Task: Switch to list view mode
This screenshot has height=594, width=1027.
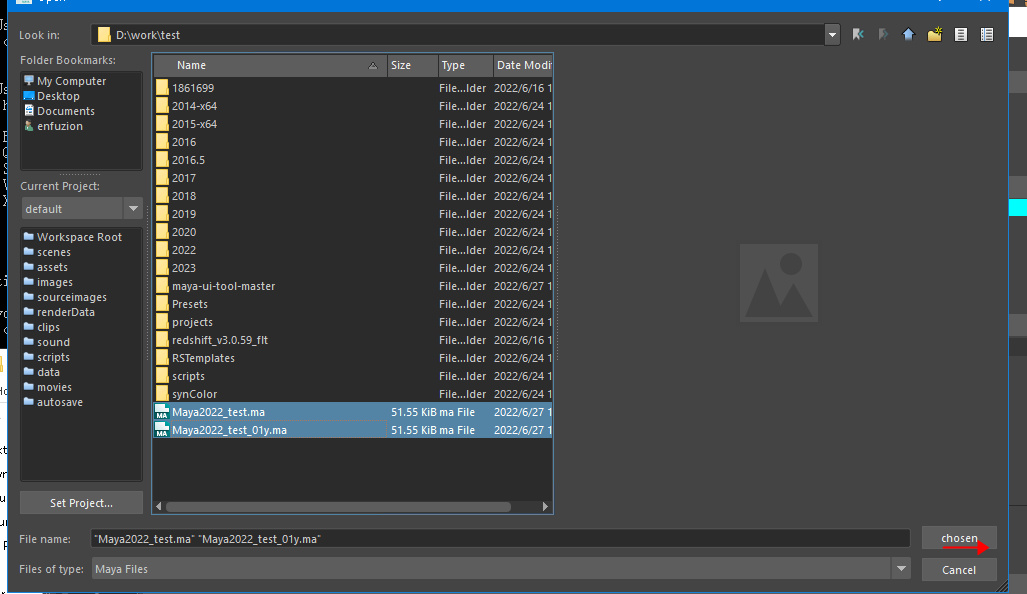Action: 961,35
